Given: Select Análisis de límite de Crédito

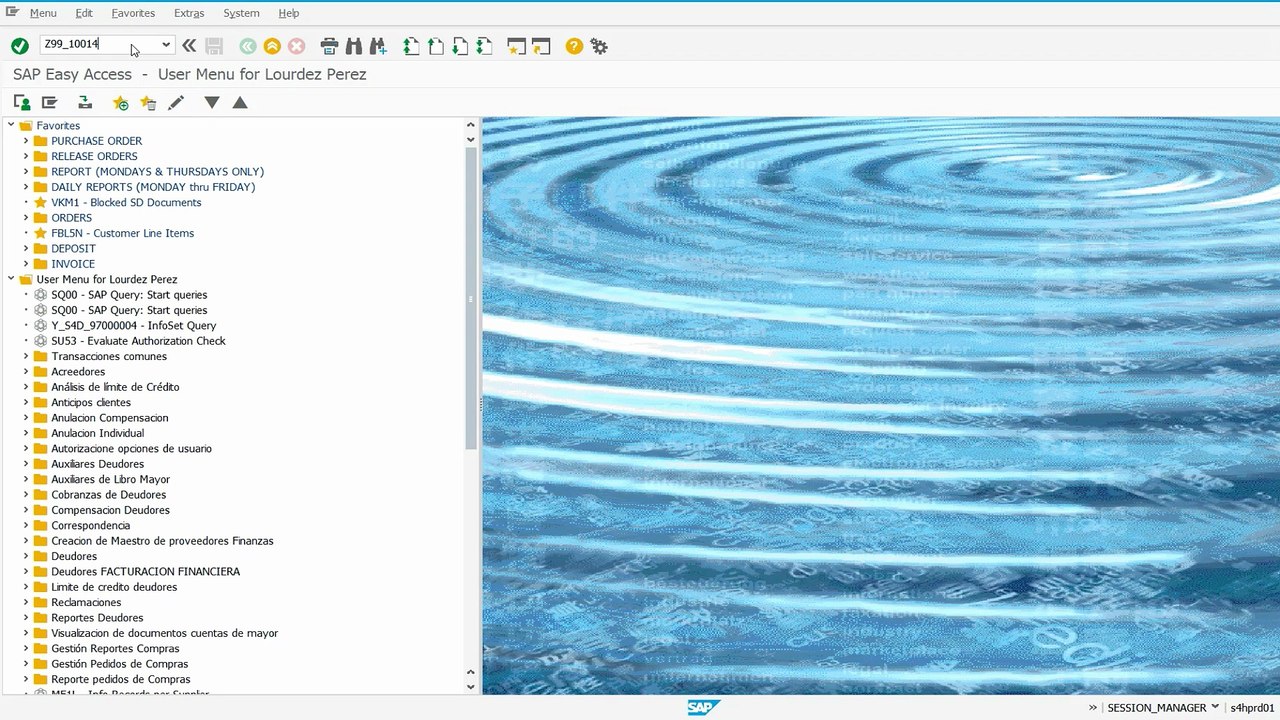Looking at the screenshot, I should click(115, 387).
